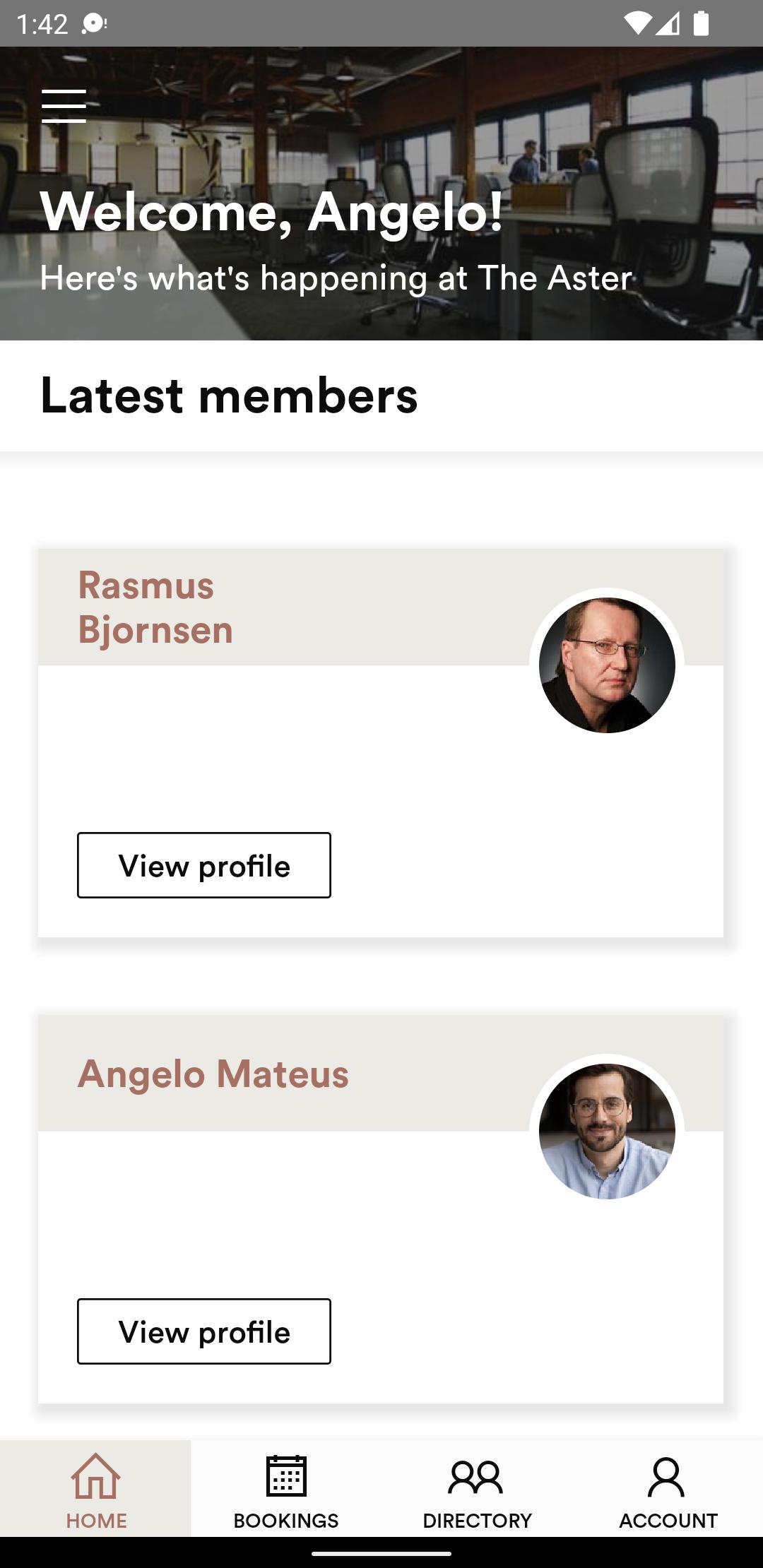
Task: Switch to the DIRECTORY tab label
Action: (477, 1521)
